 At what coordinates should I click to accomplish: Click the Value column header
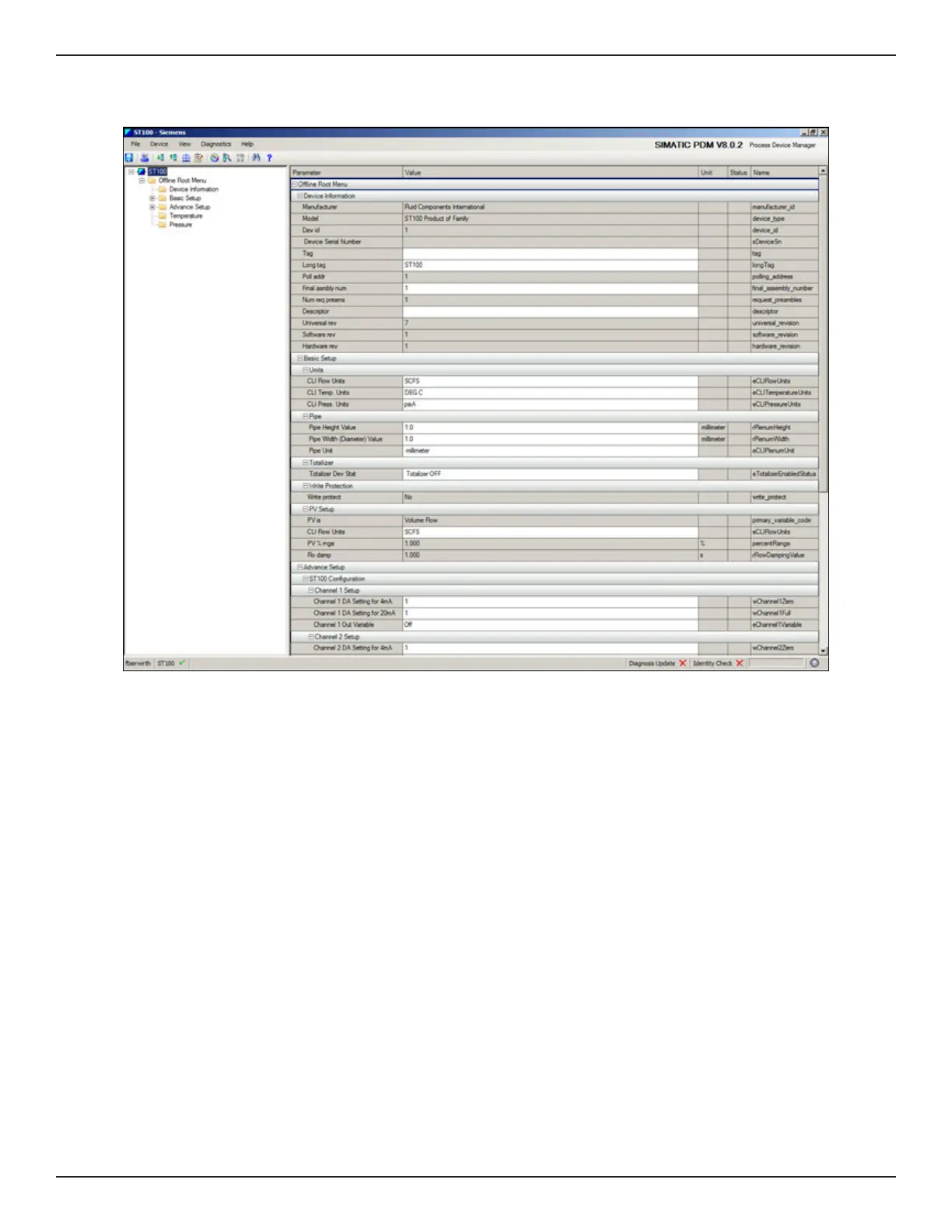click(x=550, y=172)
